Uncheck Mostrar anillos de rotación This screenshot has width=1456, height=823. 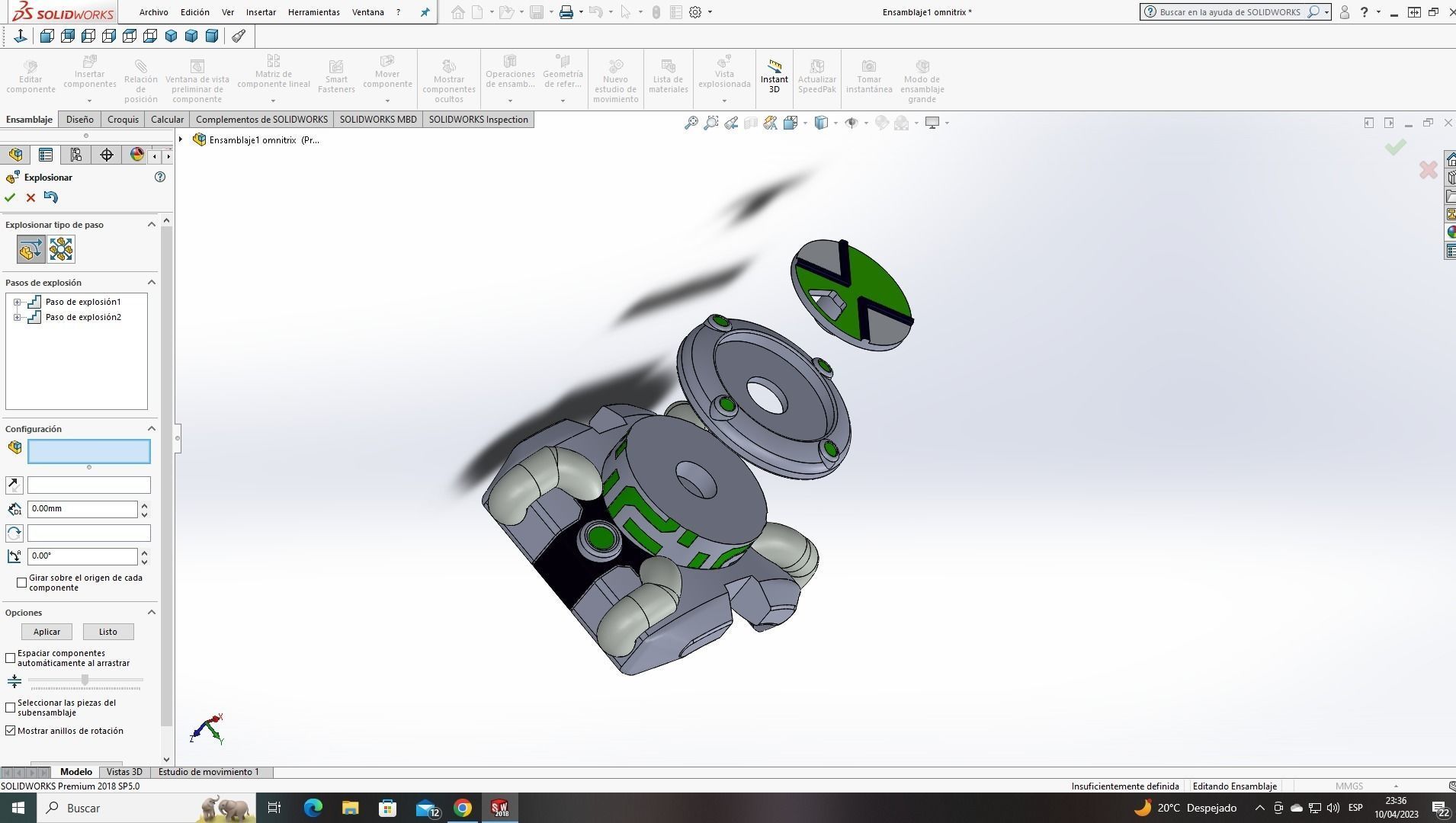click(11, 731)
